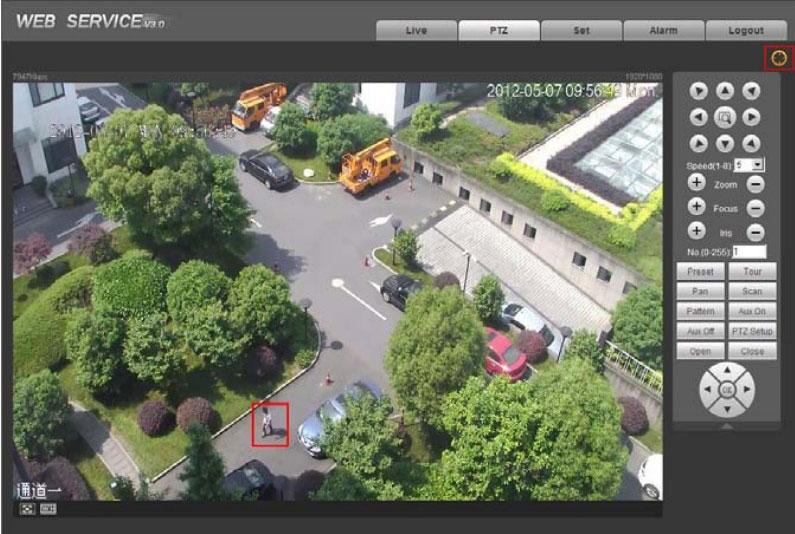795x534 pixels.
Task: Turn on auxiliary with Aux On button
Action: [x=751, y=312]
